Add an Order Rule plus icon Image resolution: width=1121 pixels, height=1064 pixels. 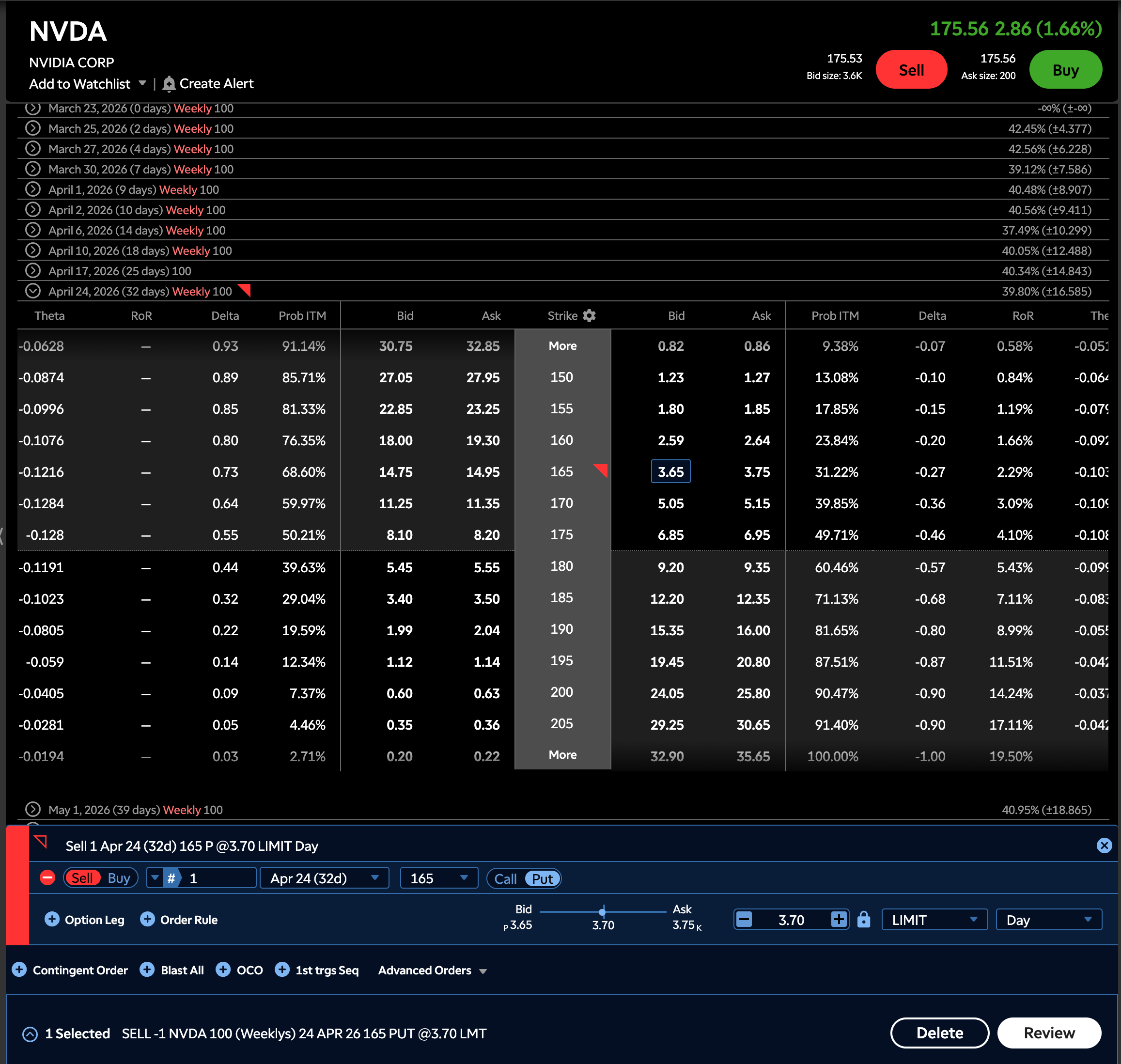147,920
